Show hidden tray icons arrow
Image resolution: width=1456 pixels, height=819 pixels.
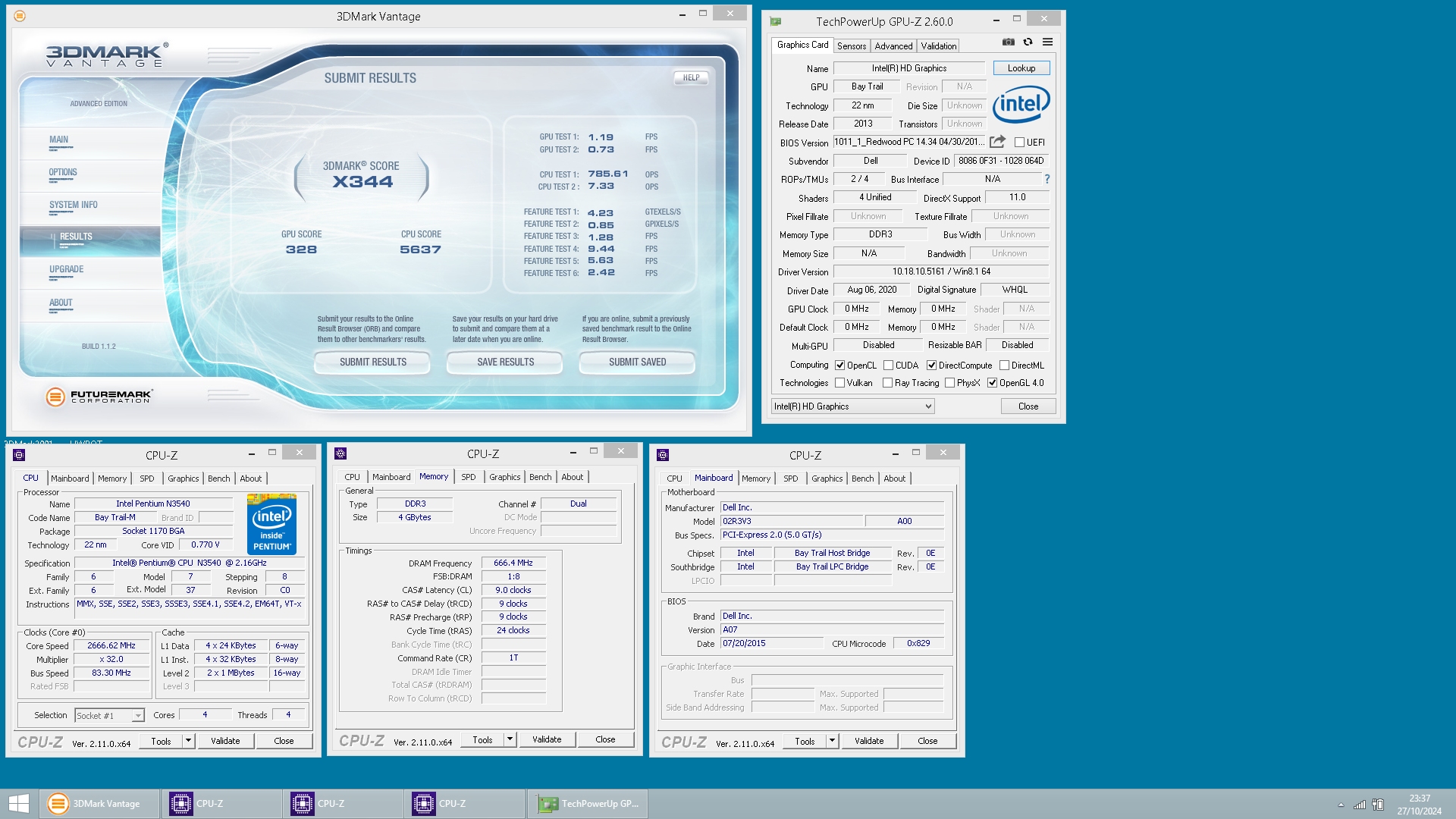(1341, 805)
